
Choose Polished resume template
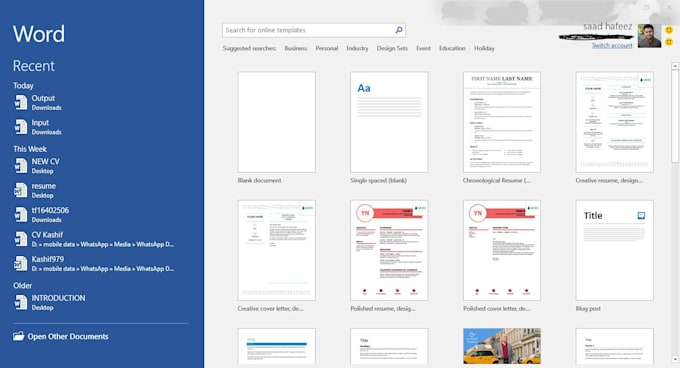(389, 251)
